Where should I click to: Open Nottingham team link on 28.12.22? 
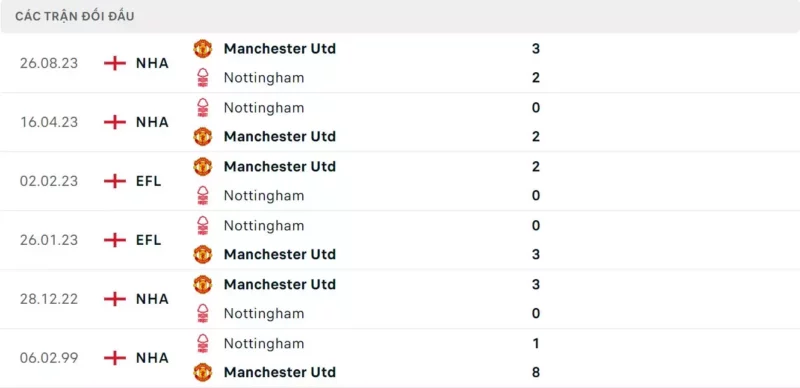pos(264,313)
